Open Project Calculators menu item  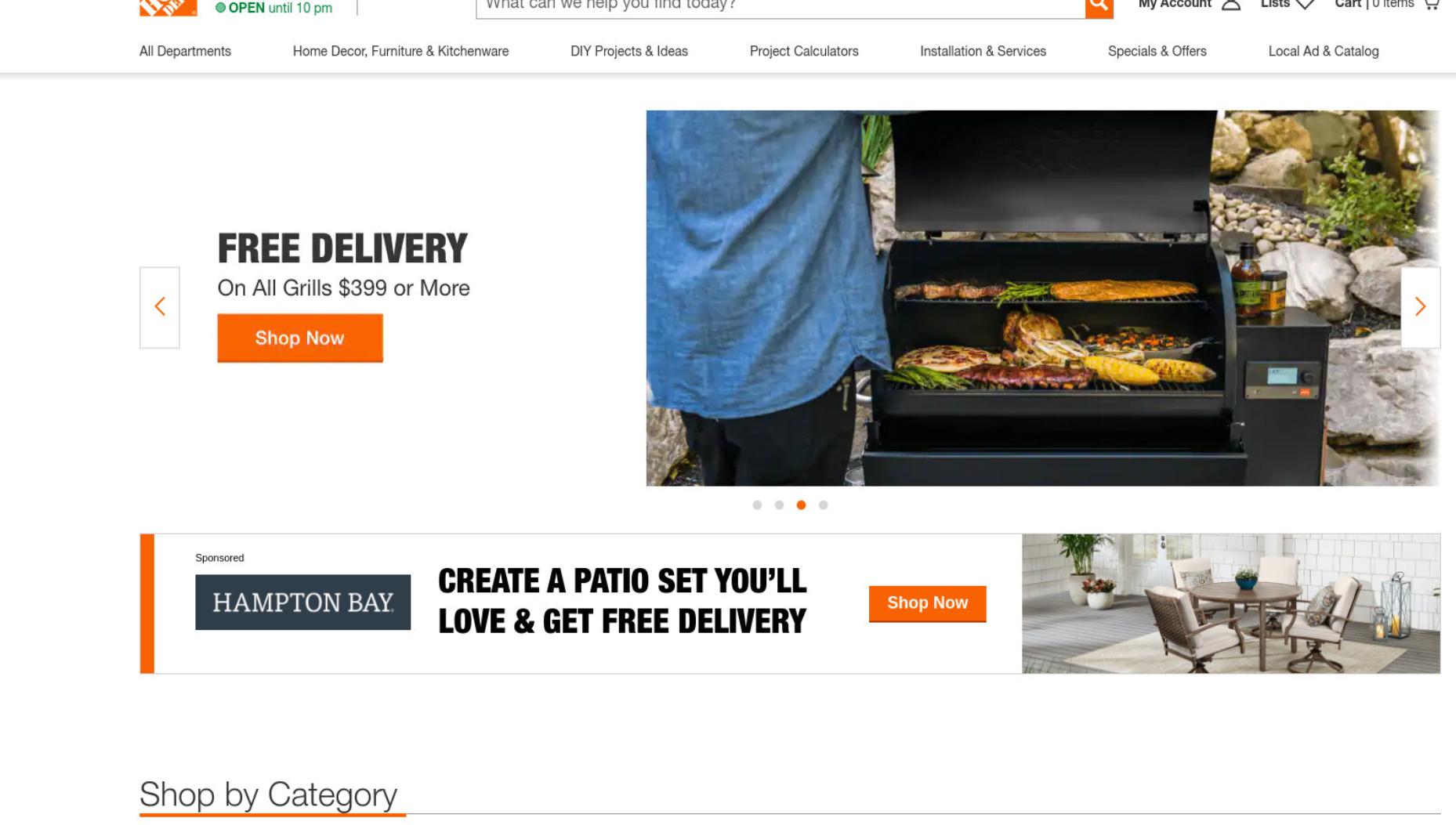point(804,51)
